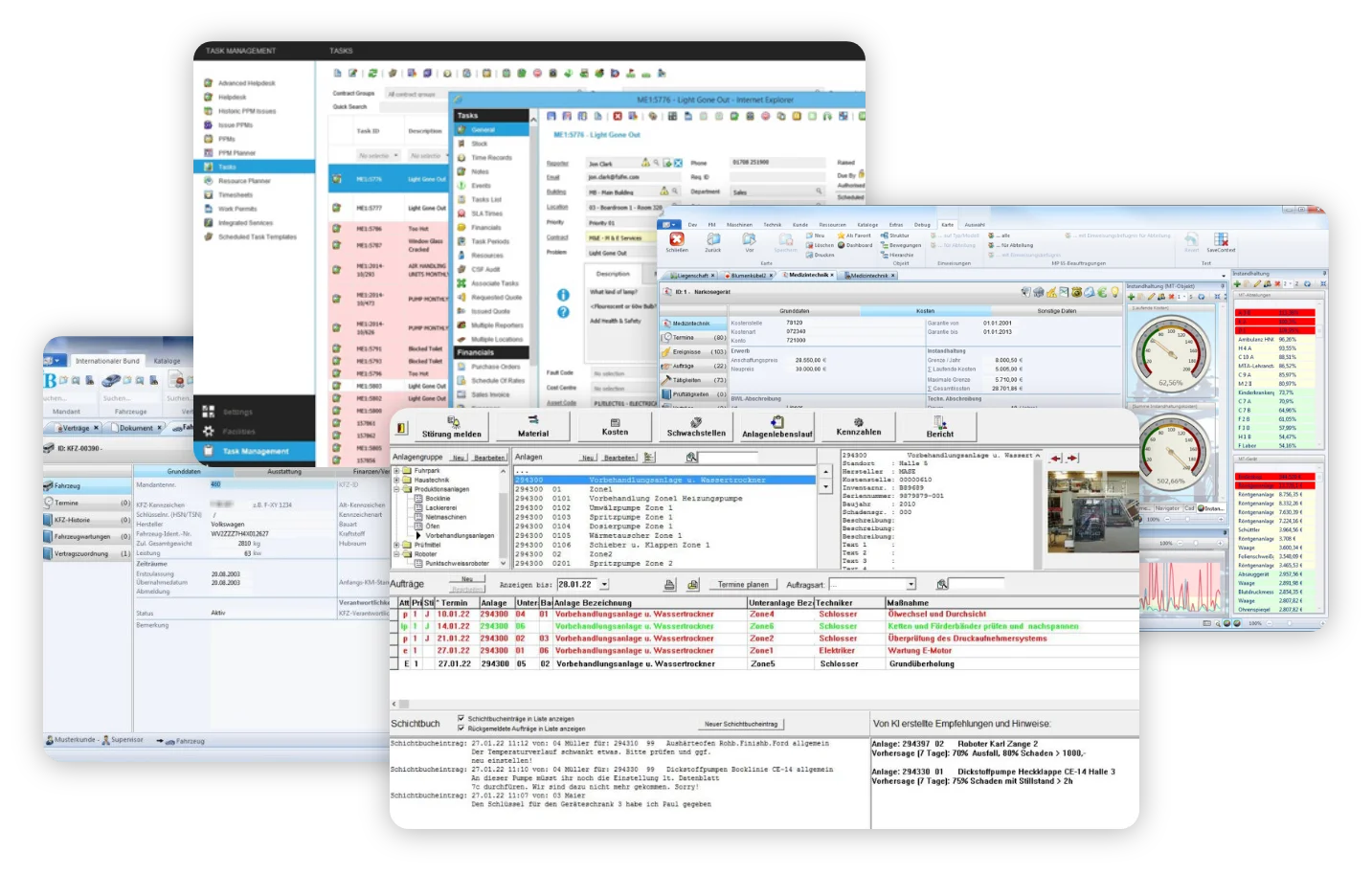Click the blue help question icon in ME1:5776 window
Screen dimensions: 1372x874
coord(563,312)
